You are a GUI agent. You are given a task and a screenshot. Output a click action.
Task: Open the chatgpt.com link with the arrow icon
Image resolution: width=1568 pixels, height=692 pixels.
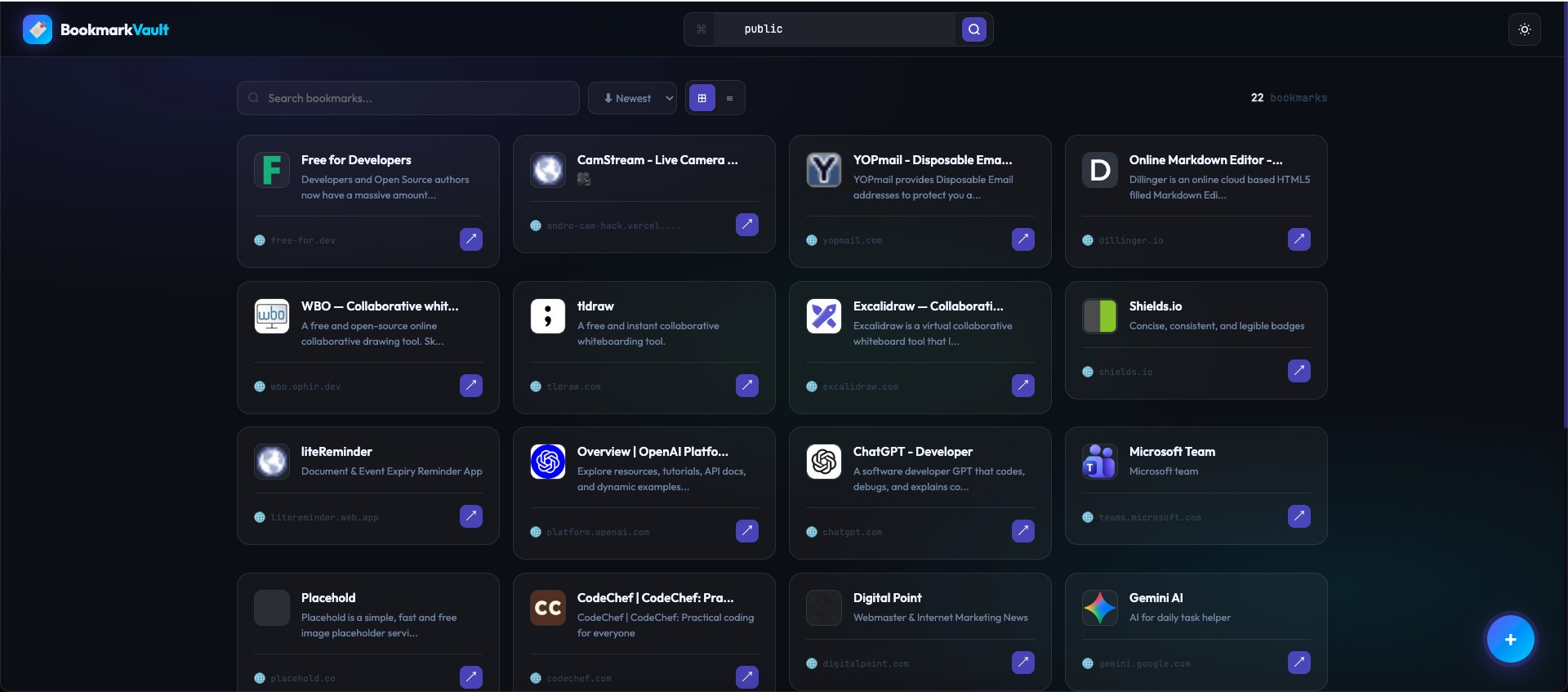point(1023,531)
